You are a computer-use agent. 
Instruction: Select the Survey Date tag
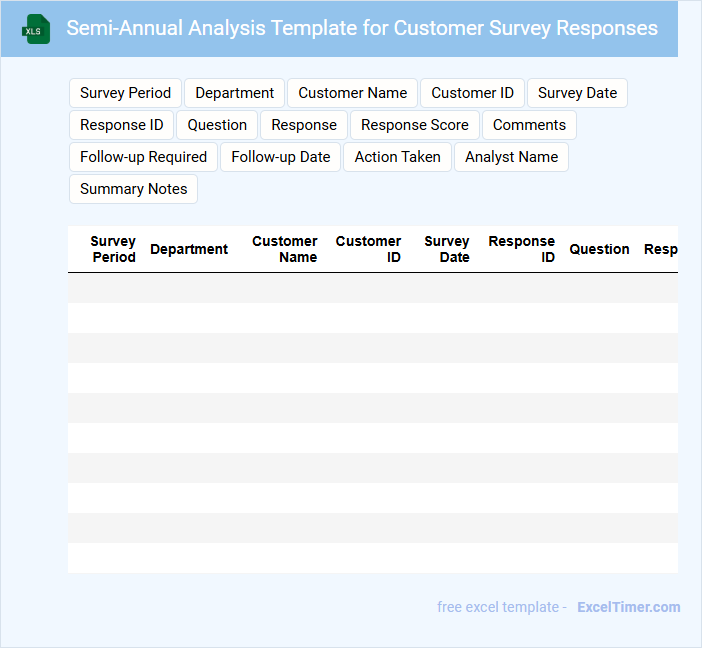pos(577,93)
